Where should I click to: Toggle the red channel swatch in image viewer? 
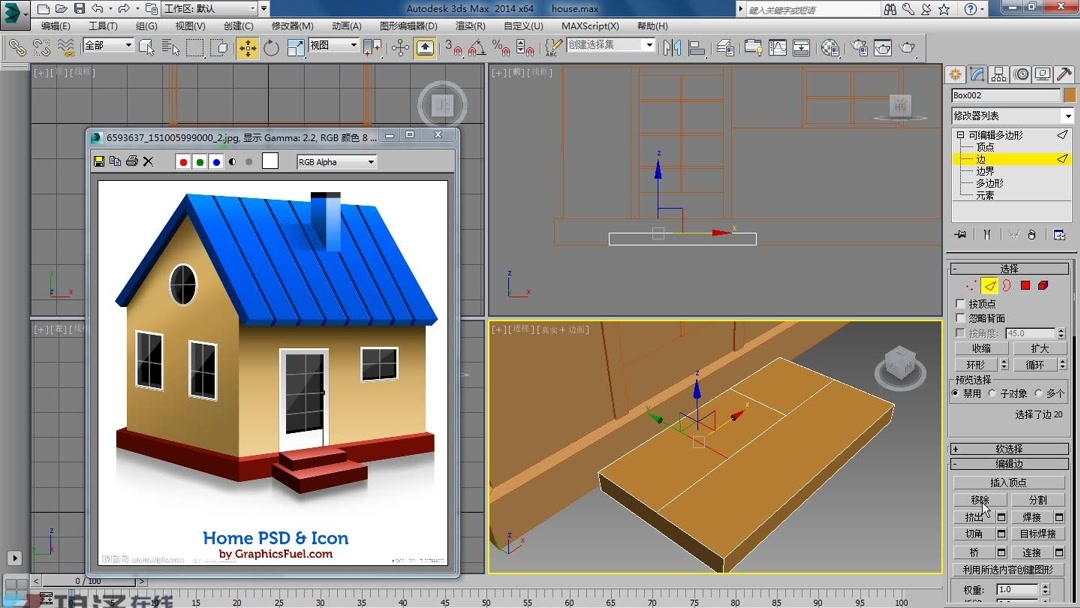coord(182,160)
